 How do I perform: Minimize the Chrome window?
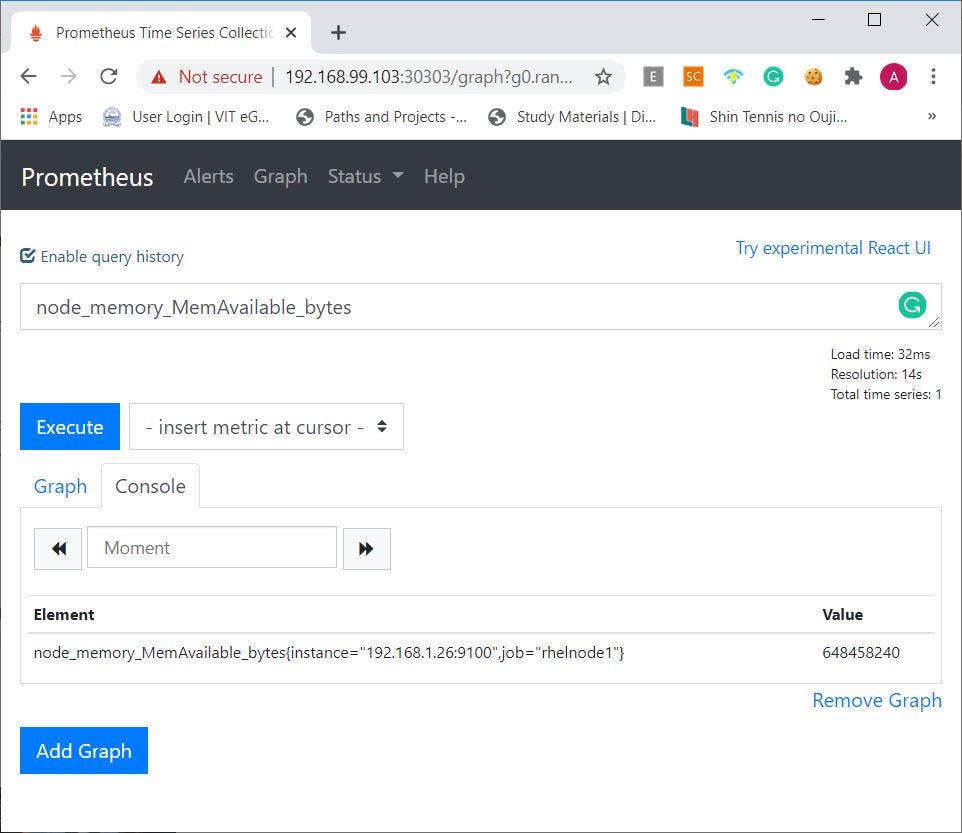(818, 20)
